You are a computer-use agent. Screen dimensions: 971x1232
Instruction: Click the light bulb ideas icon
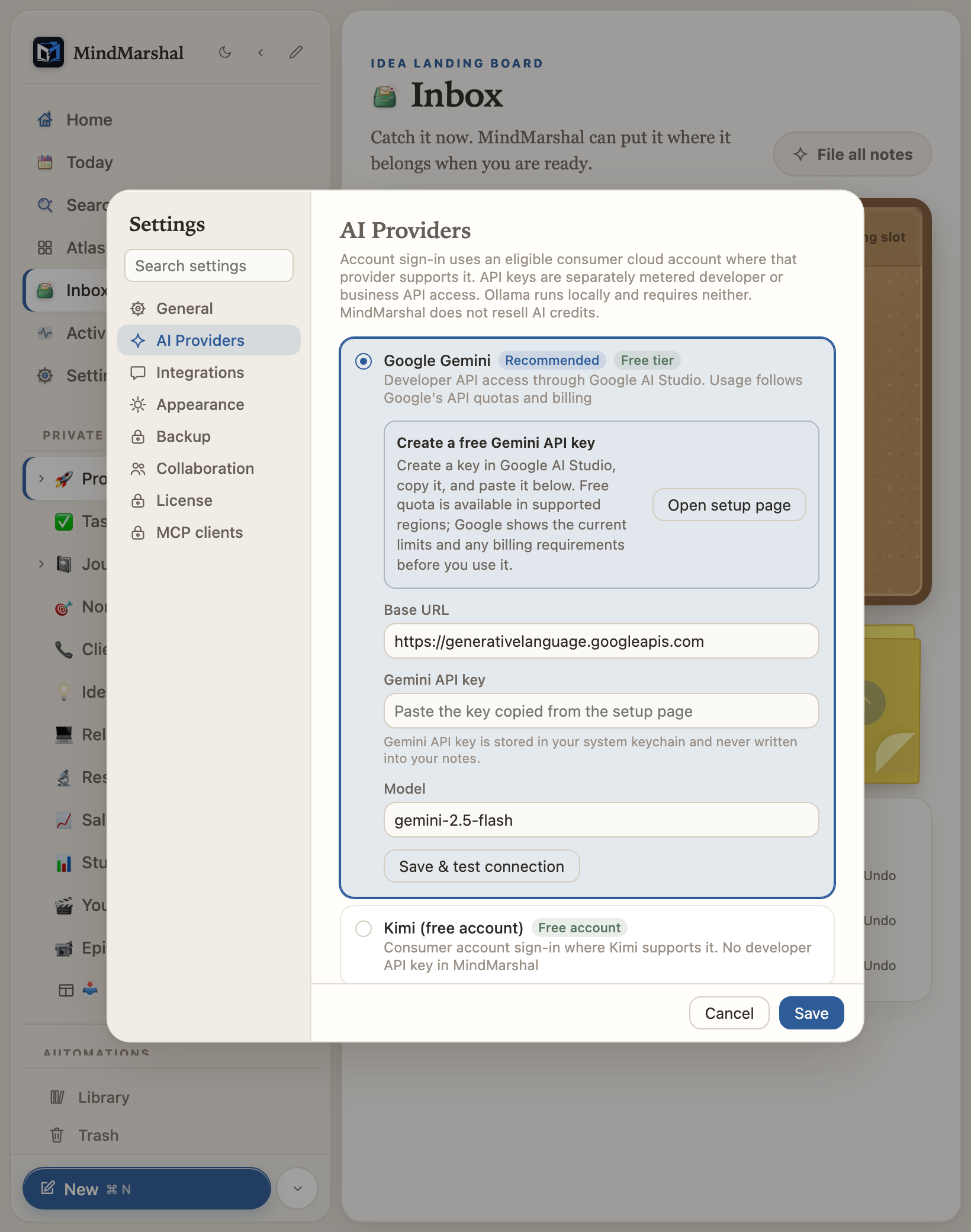tap(64, 692)
